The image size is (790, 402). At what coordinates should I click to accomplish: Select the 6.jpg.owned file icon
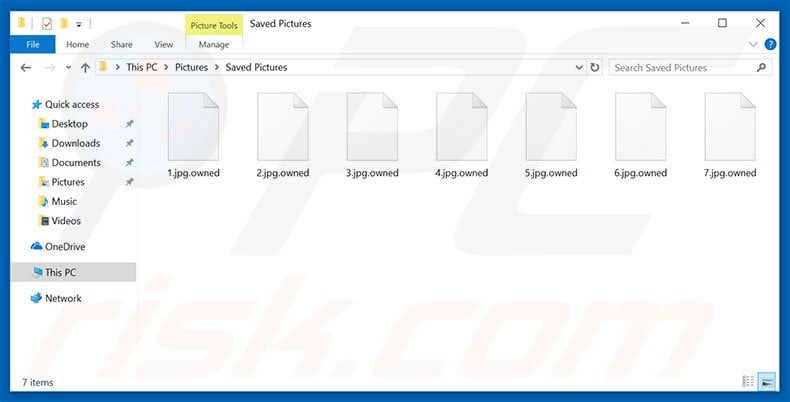tap(640, 126)
